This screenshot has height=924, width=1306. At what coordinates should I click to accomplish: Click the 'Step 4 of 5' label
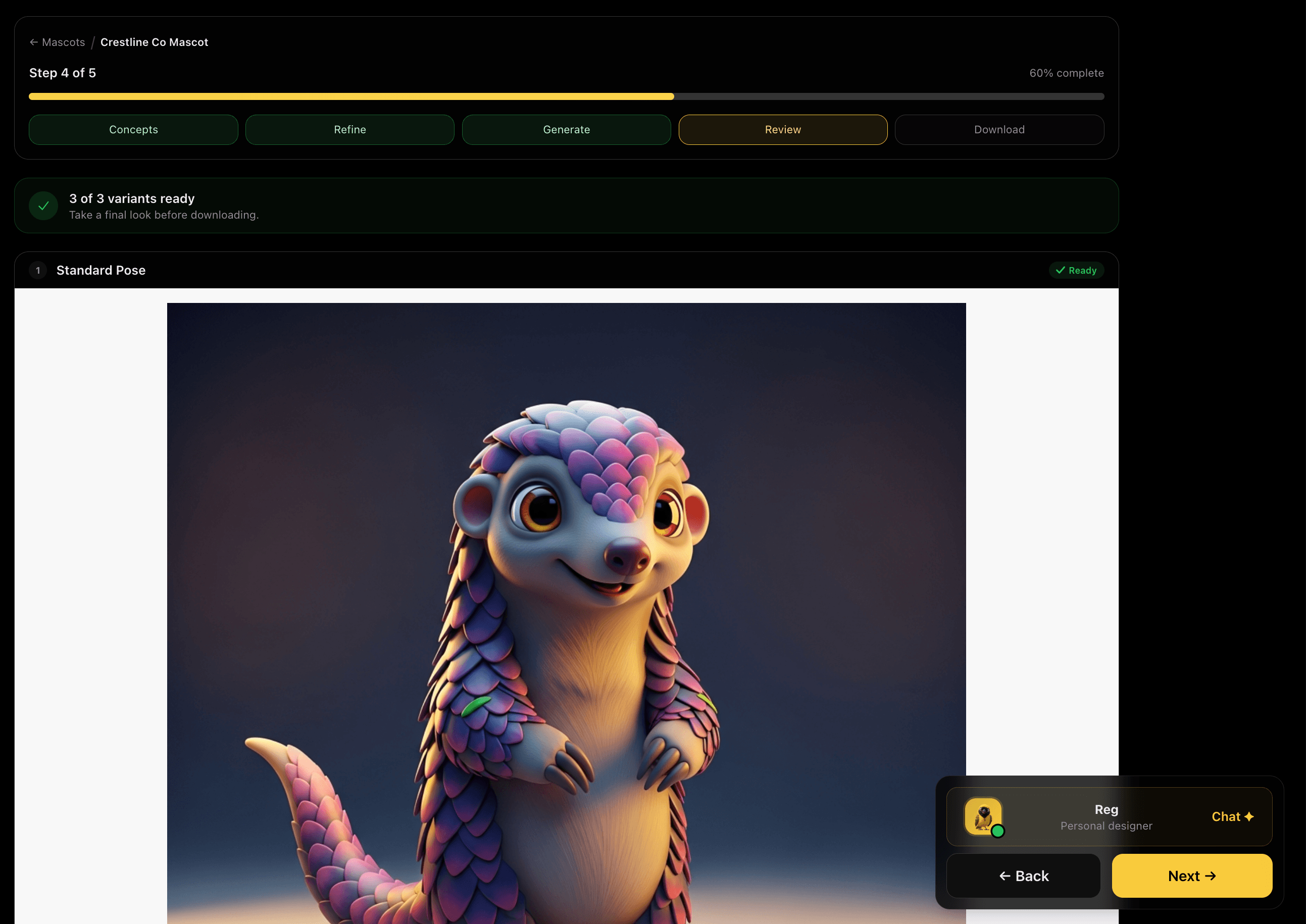pos(63,73)
